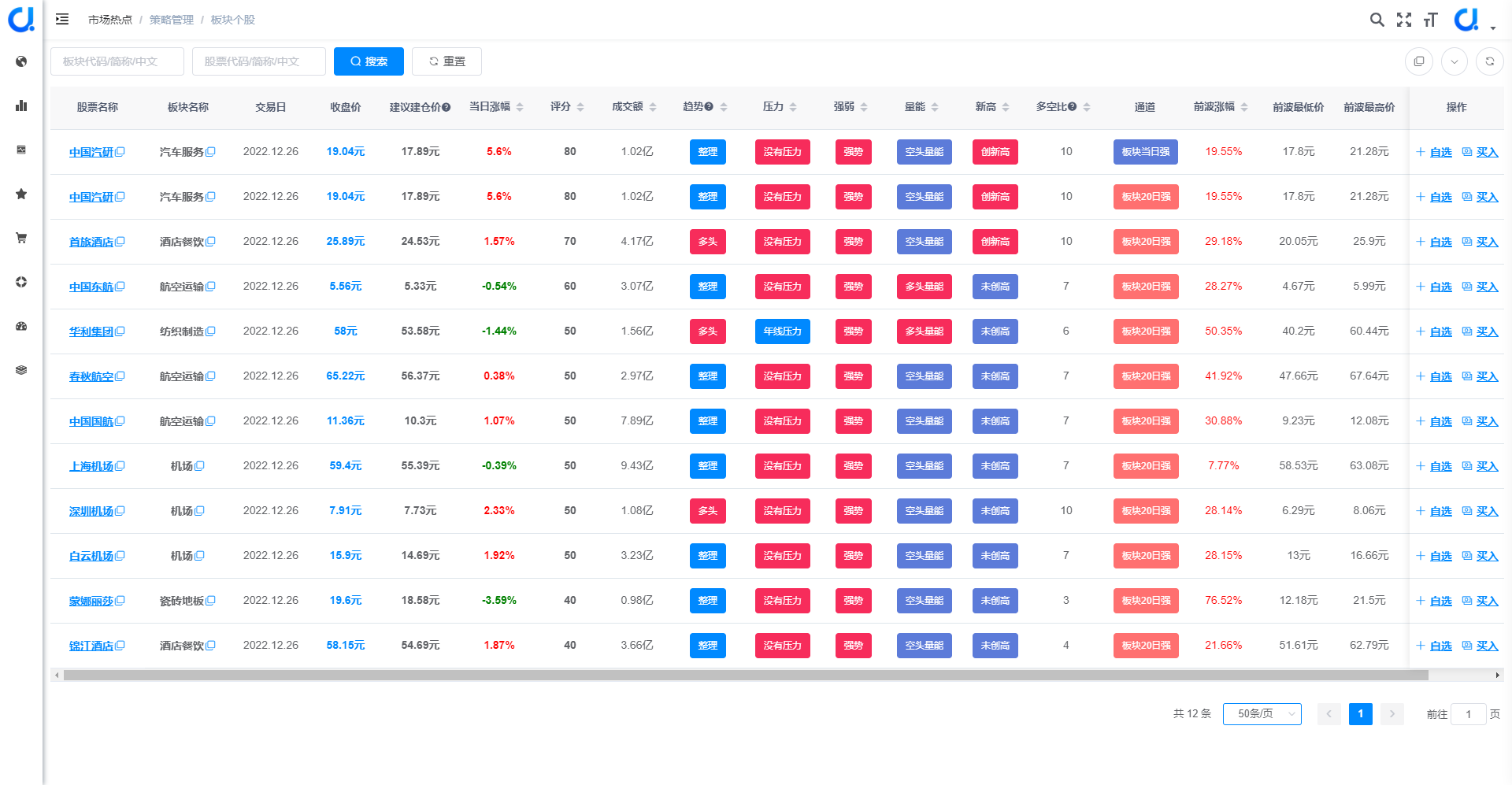Sort table by 当日涨幅 column

coord(520,107)
